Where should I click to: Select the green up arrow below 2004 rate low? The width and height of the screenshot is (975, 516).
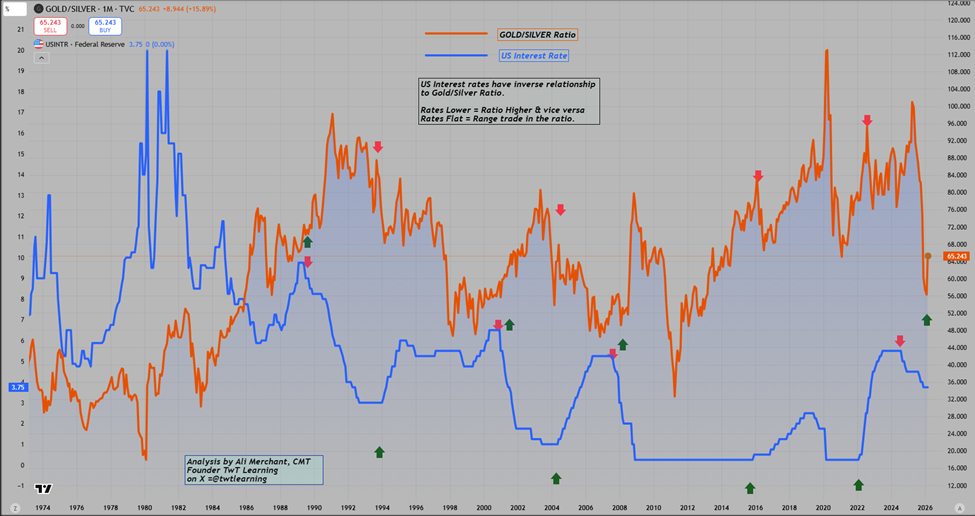pos(556,478)
